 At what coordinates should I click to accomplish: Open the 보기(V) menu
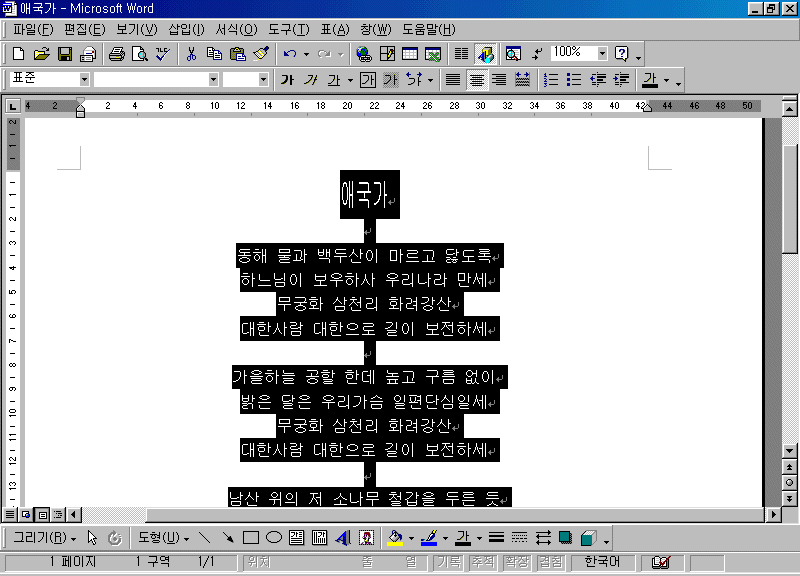pyautogui.click(x=137, y=30)
